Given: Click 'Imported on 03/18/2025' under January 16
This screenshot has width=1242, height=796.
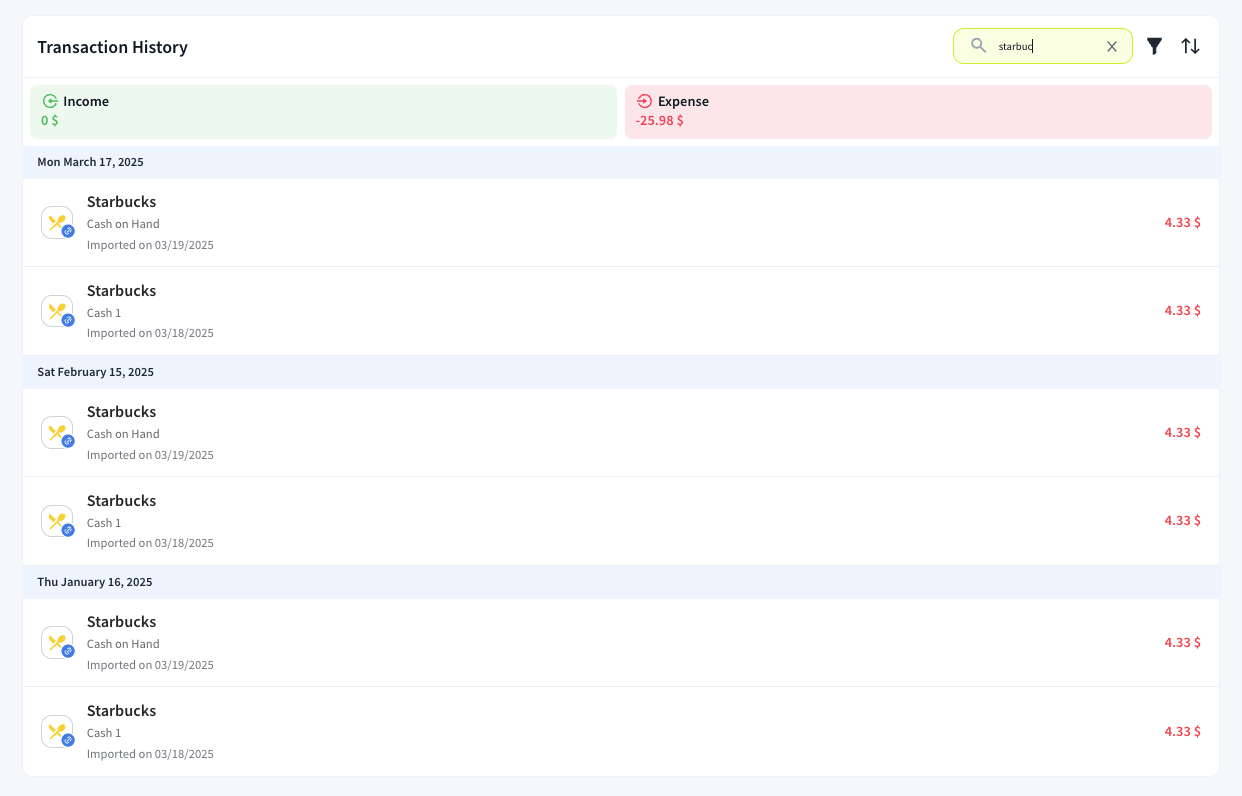Looking at the screenshot, I should point(150,754).
